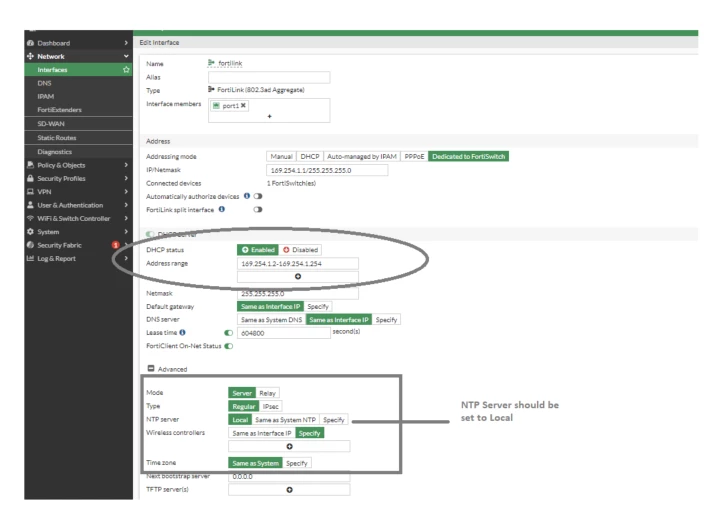This screenshot has width=717, height=505.
Task: Expand the Dashboard menu chevron
Action: [126, 43]
